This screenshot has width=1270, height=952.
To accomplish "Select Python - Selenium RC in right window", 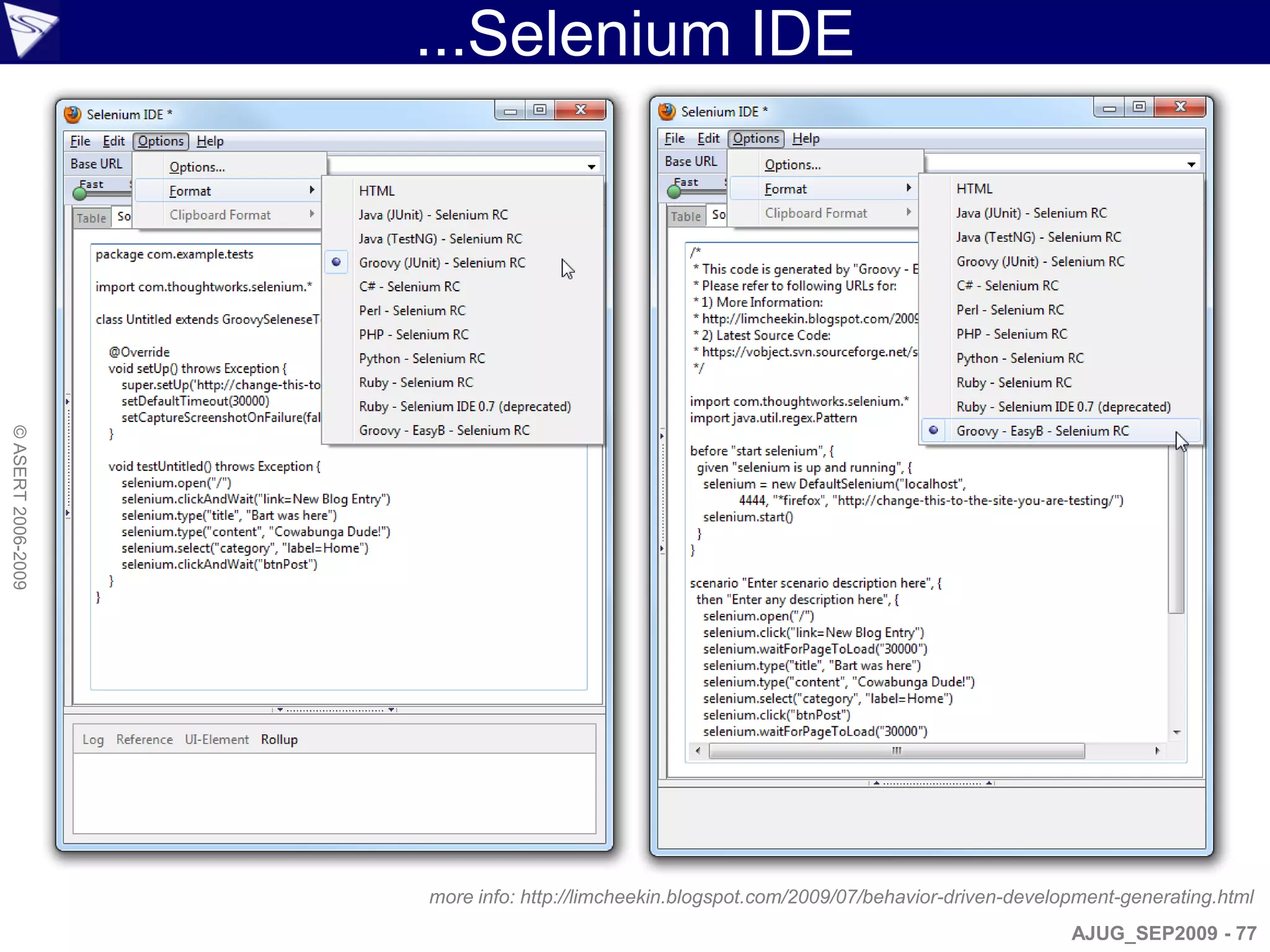I will [x=1061, y=358].
